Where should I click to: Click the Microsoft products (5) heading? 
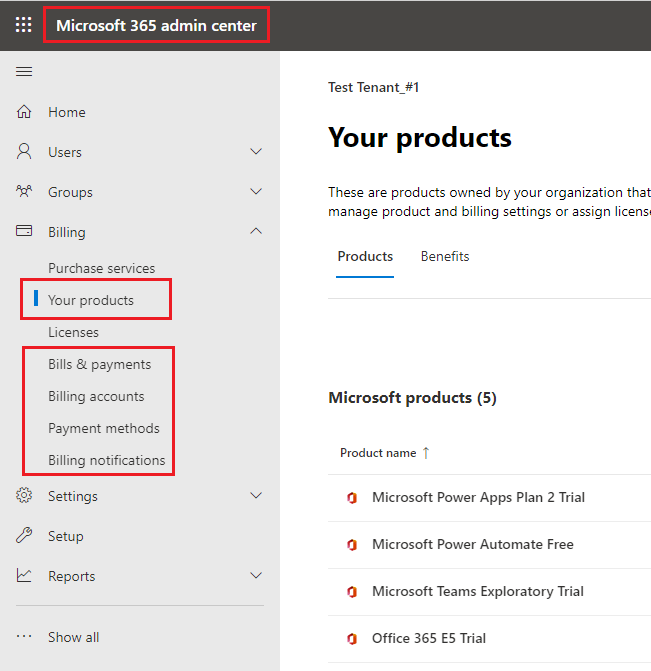pyautogui.click(x=412, y=398)
